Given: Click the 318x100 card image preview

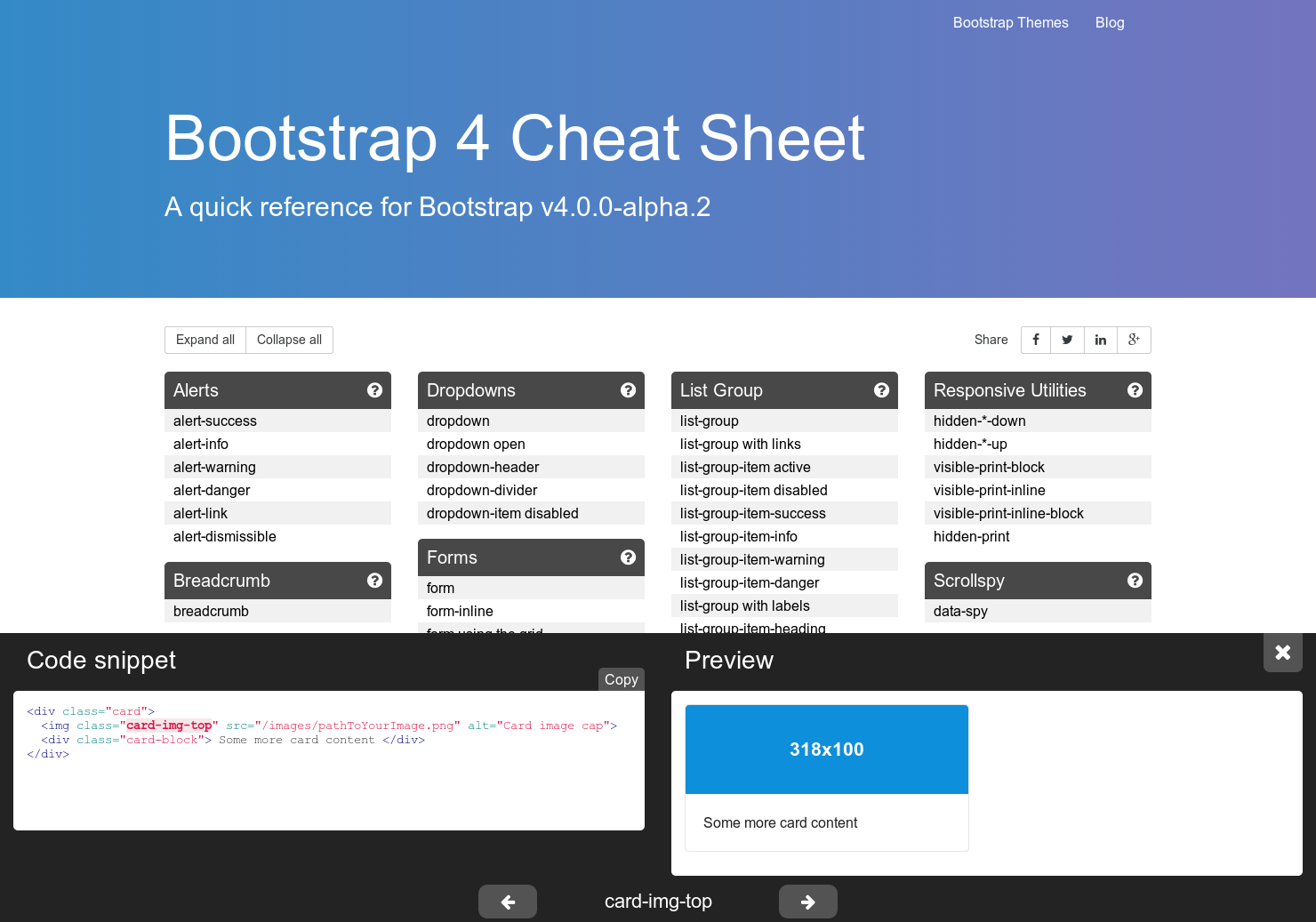Looking at the screenshot, I should tap(827, 750).
